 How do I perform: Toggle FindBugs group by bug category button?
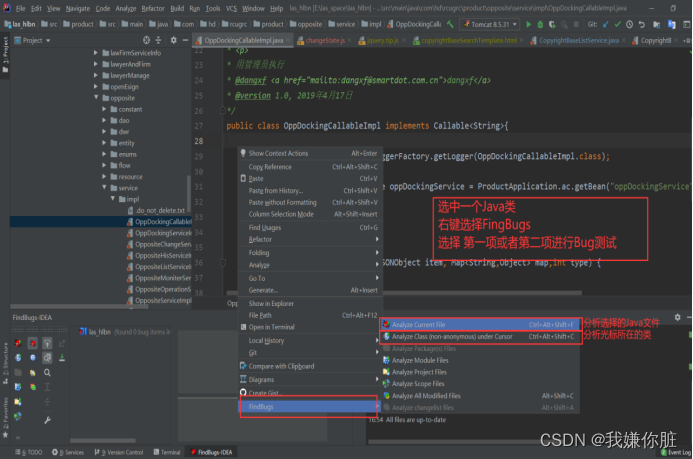[x=33, y=343]
